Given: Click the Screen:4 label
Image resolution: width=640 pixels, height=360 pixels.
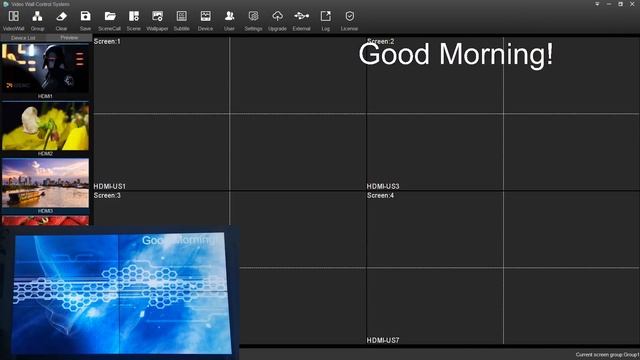Looking at the screenshot, I should [x=380, y=196].
